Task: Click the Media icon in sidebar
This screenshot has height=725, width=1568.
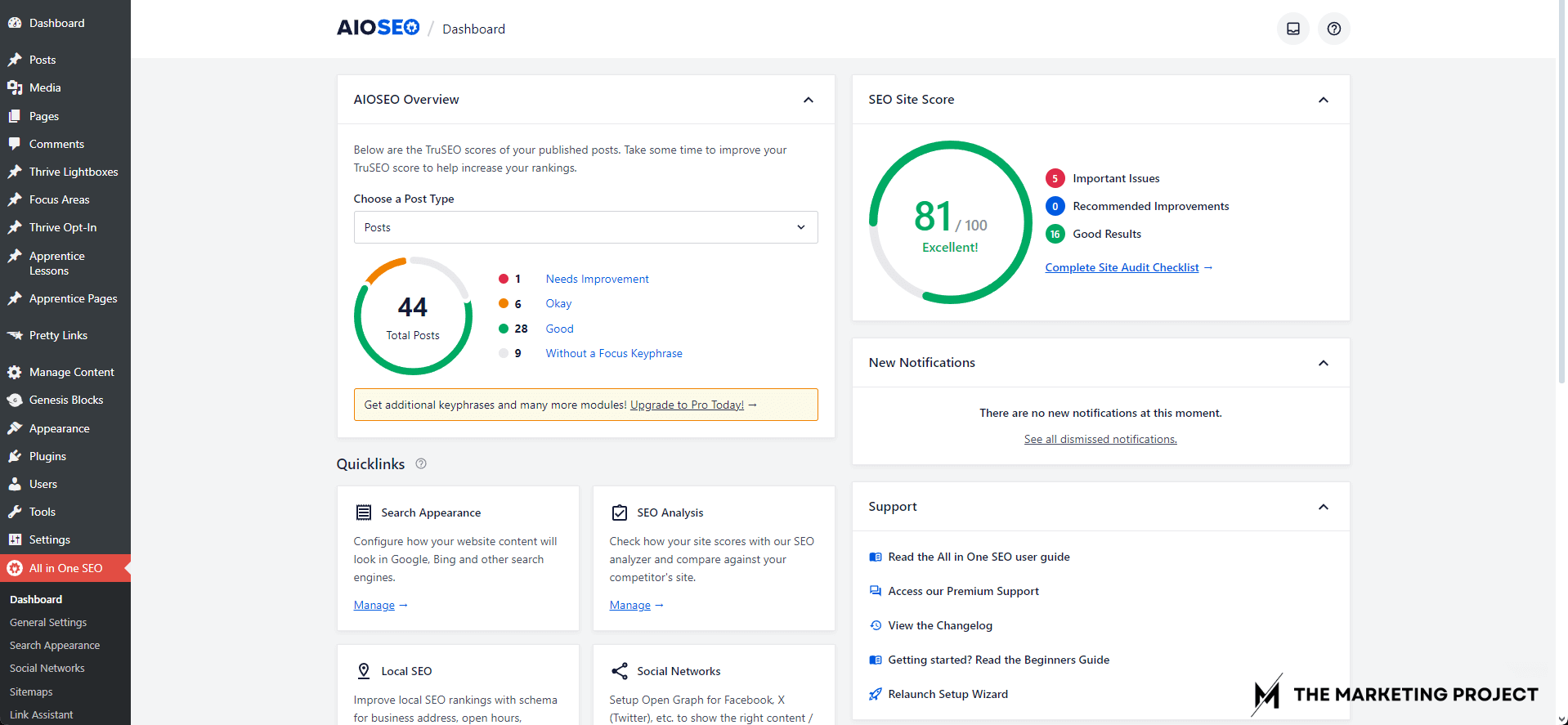Action: (15, 87)
